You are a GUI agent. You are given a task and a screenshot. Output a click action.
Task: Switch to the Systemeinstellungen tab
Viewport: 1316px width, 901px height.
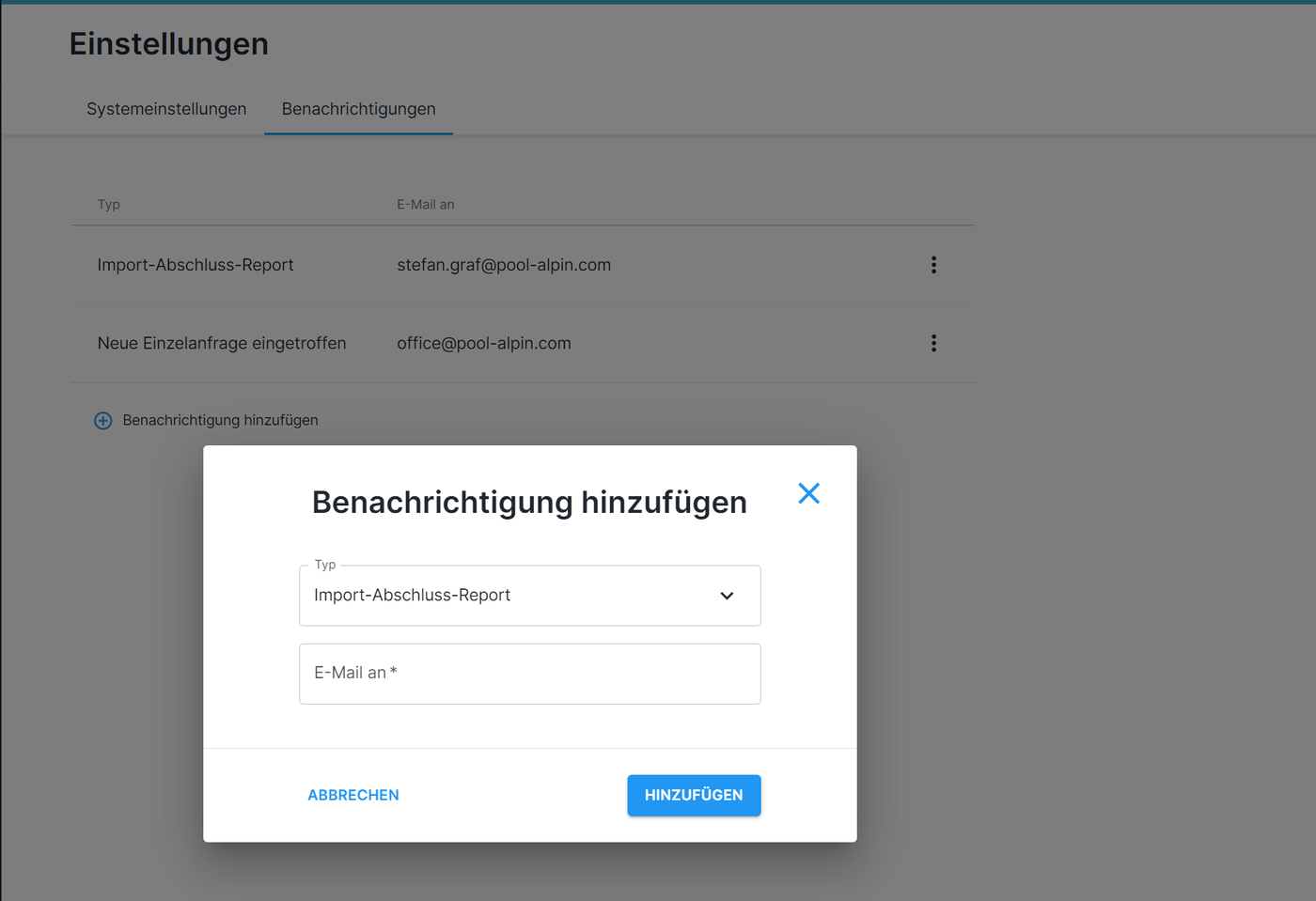pyautogui.click(x=166, y=109)
